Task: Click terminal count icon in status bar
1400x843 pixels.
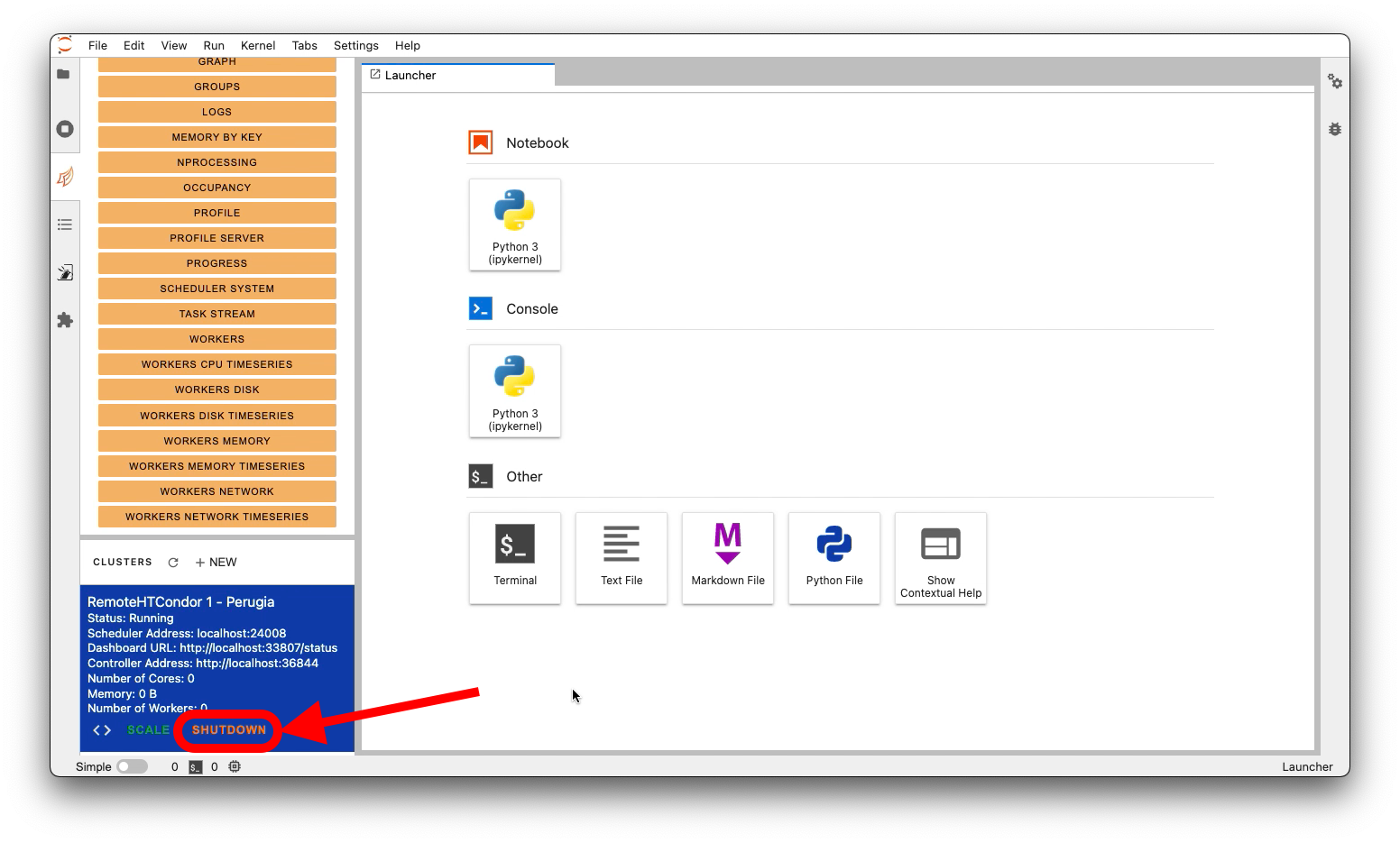Action: coord(196,767)
